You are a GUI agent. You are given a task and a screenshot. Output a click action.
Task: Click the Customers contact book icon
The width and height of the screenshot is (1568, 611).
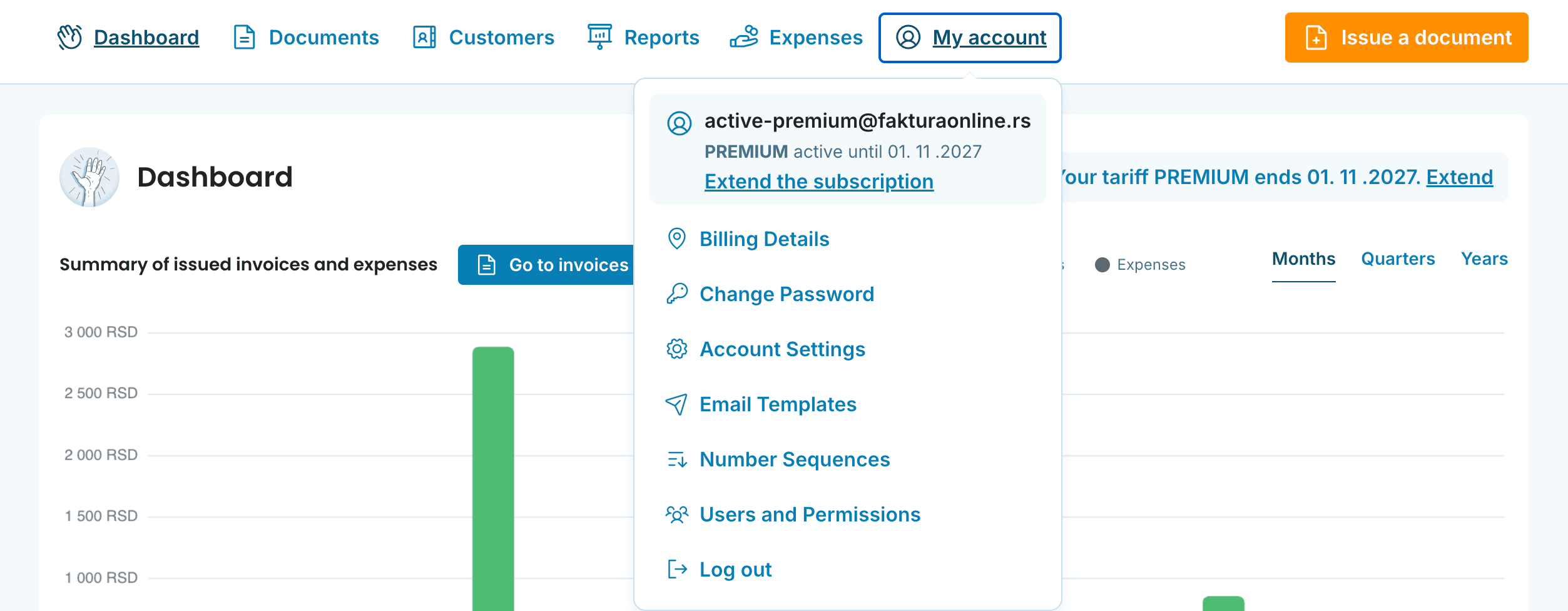point(424,38)
